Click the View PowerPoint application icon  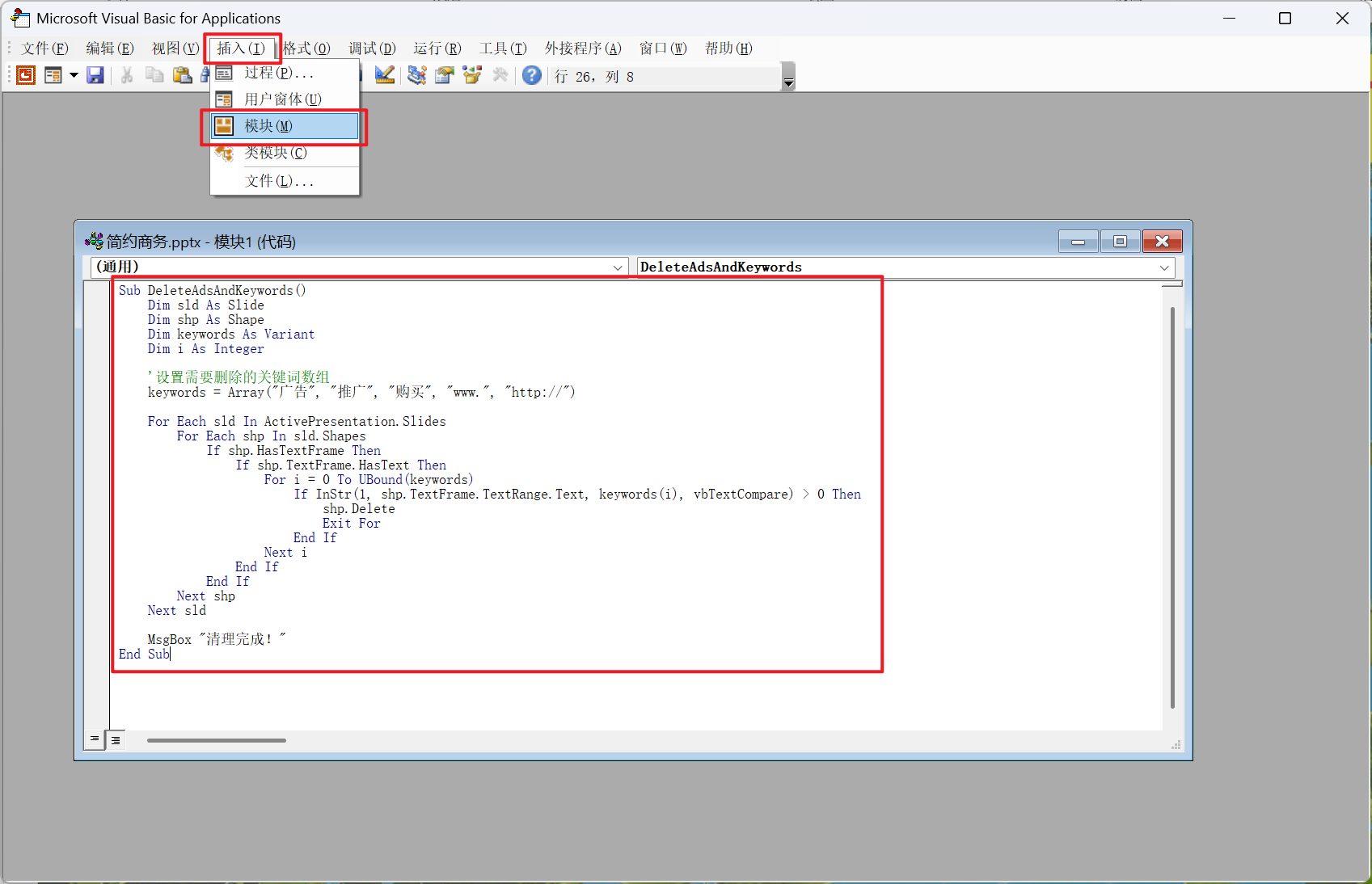(26, 76)
